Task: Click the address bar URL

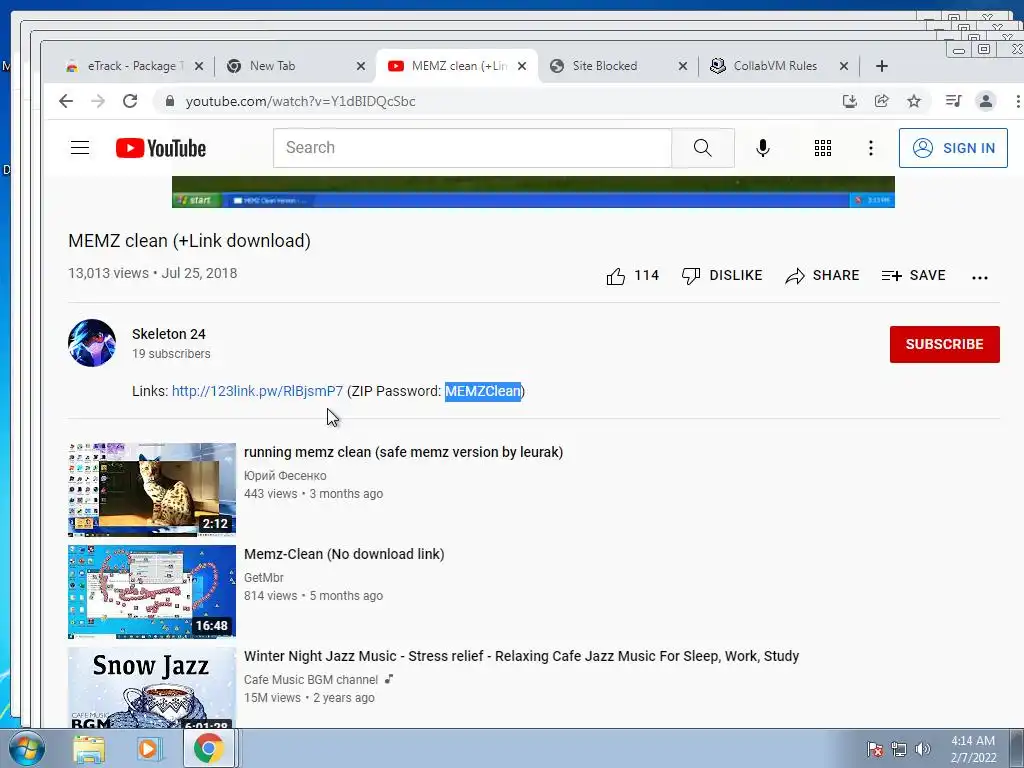Action: pos(300,101)
